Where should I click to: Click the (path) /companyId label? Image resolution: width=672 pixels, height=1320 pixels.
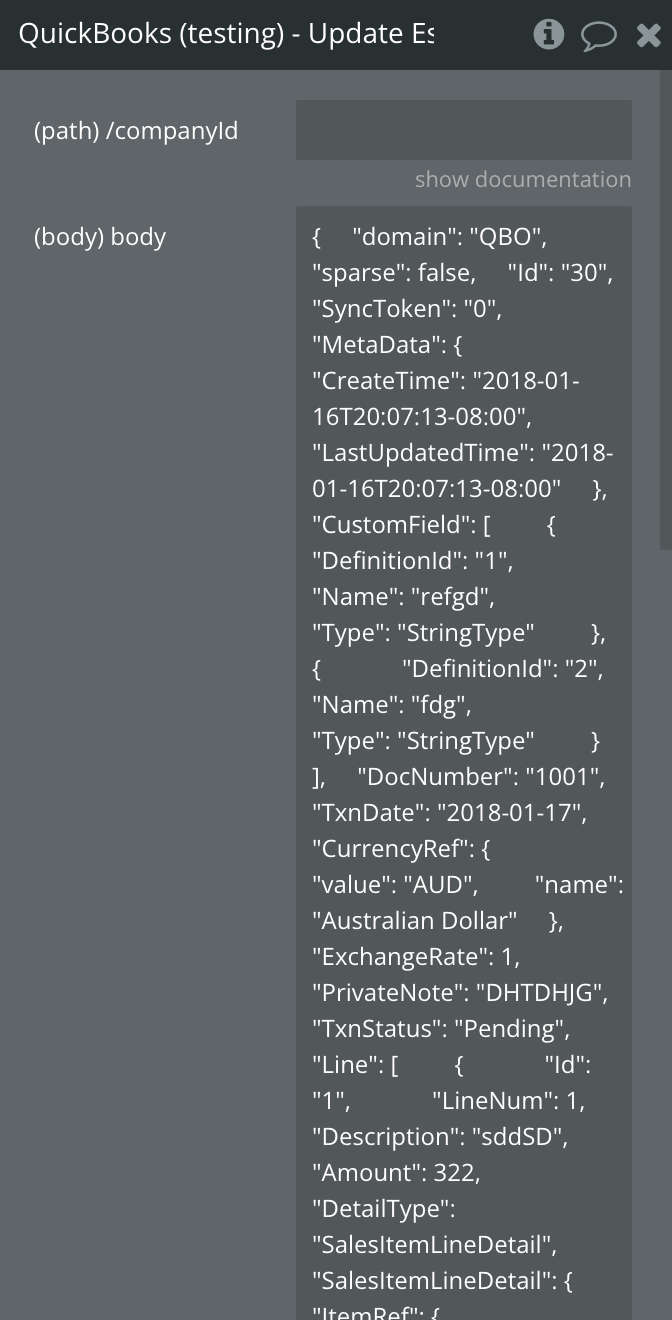point(136,131)
